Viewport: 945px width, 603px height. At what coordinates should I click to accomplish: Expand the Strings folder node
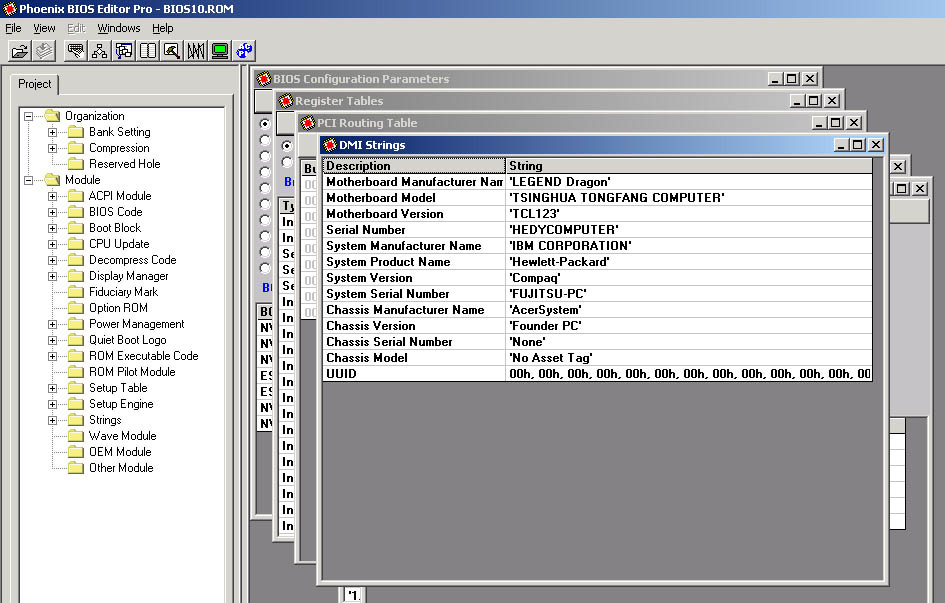tap(53, 420)
